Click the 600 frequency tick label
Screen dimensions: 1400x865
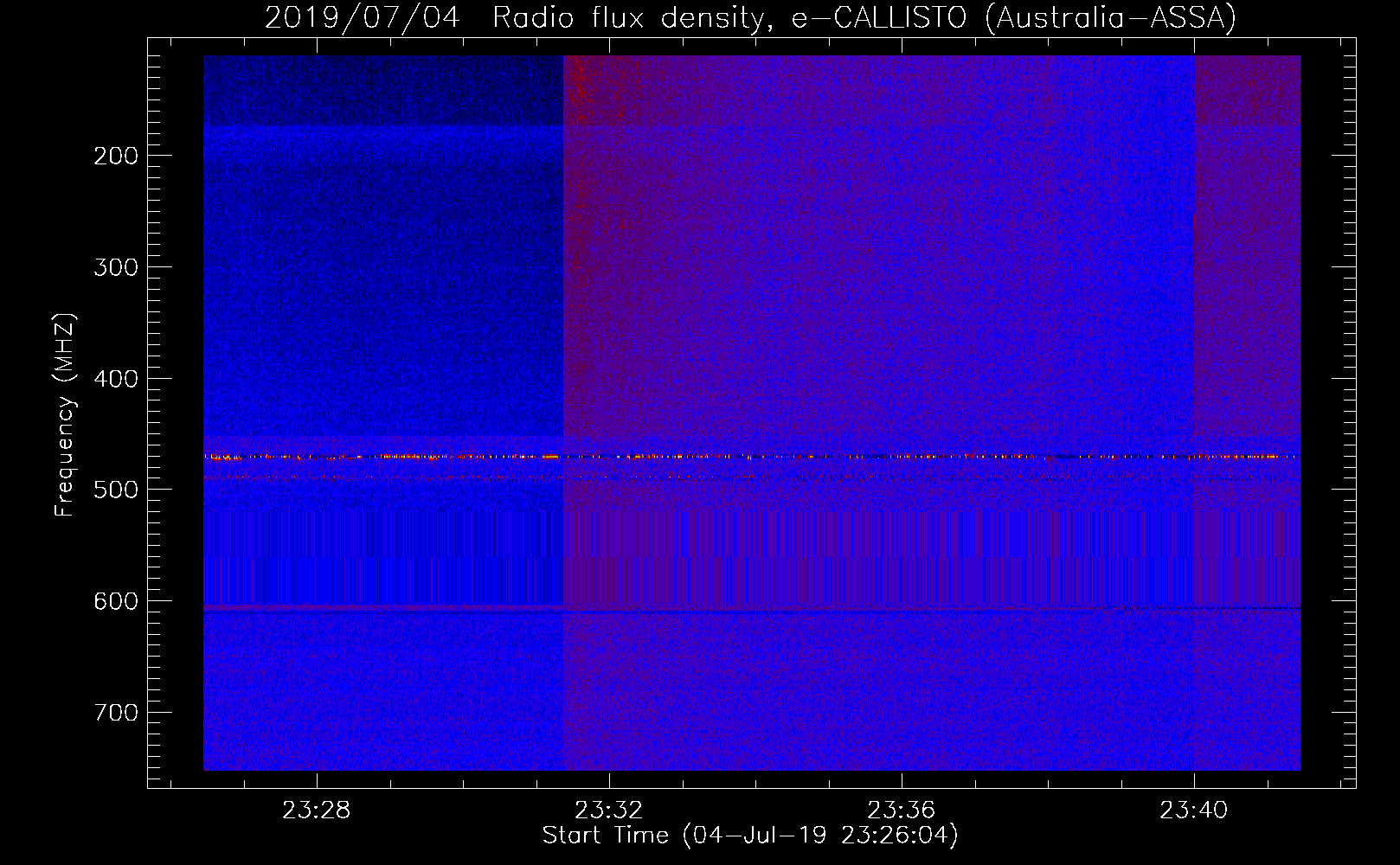coord(116,601)
